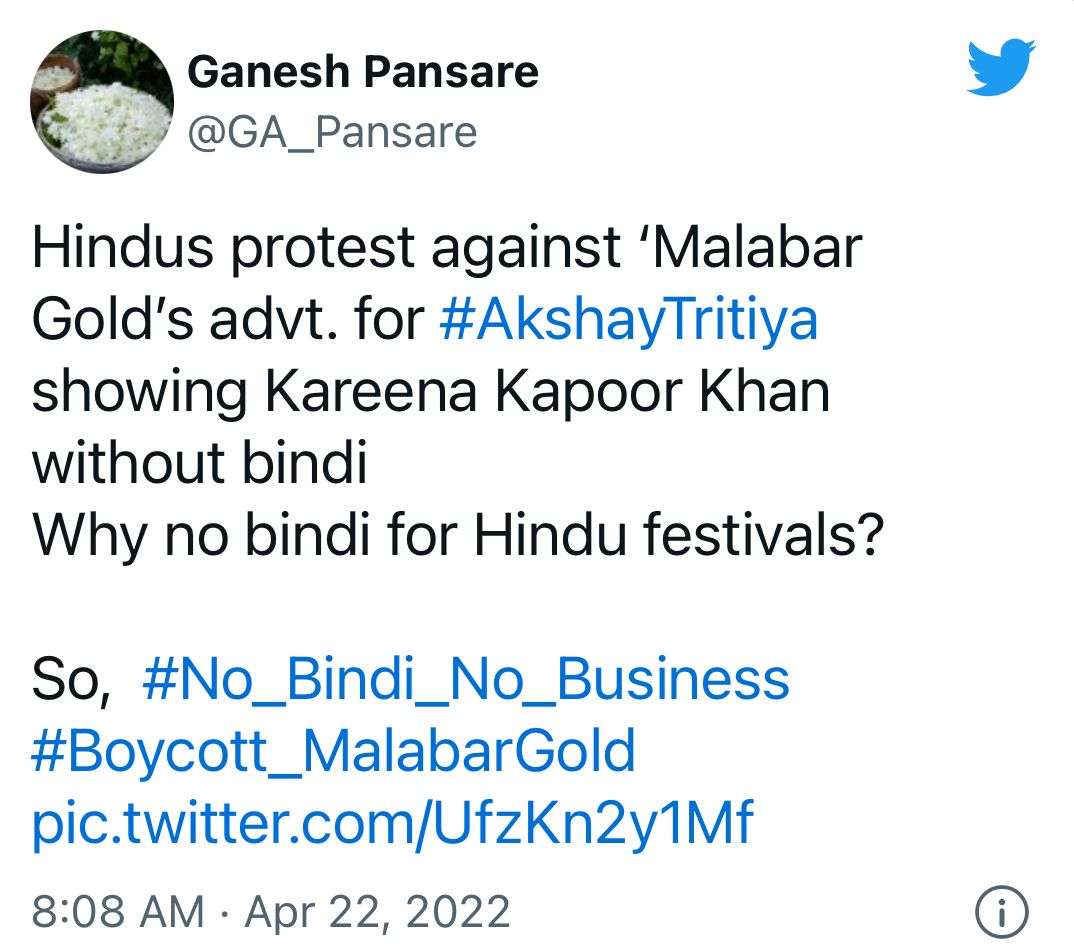Click the Apr 22, 2022 date

click(378, 911)
